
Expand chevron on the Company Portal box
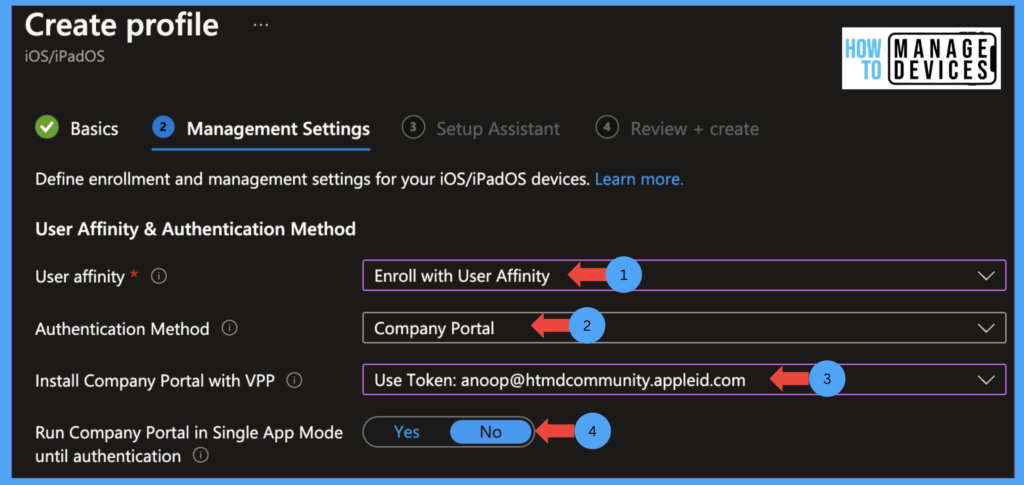coord(986,328)
